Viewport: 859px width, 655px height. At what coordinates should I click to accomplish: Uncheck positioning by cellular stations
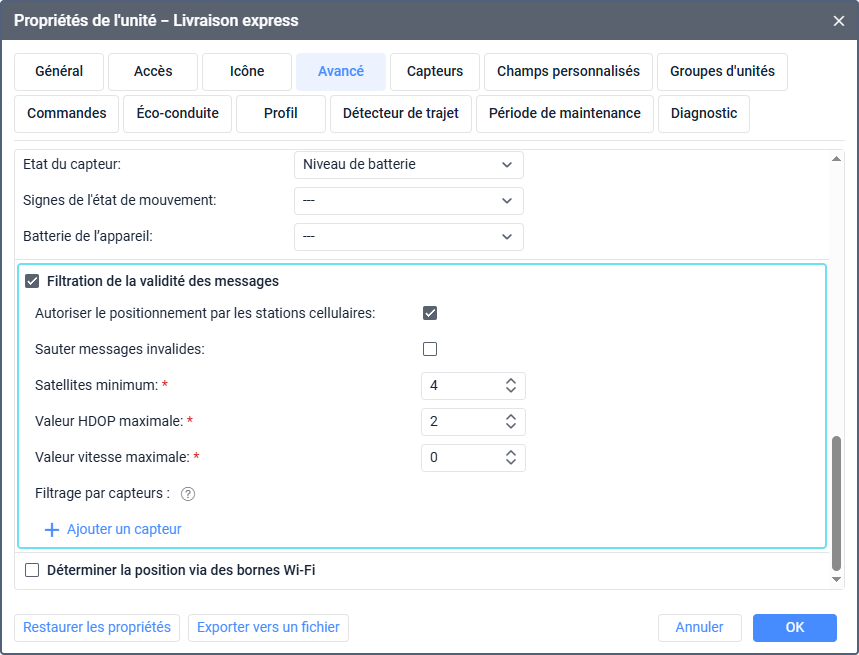click(430, 313)
